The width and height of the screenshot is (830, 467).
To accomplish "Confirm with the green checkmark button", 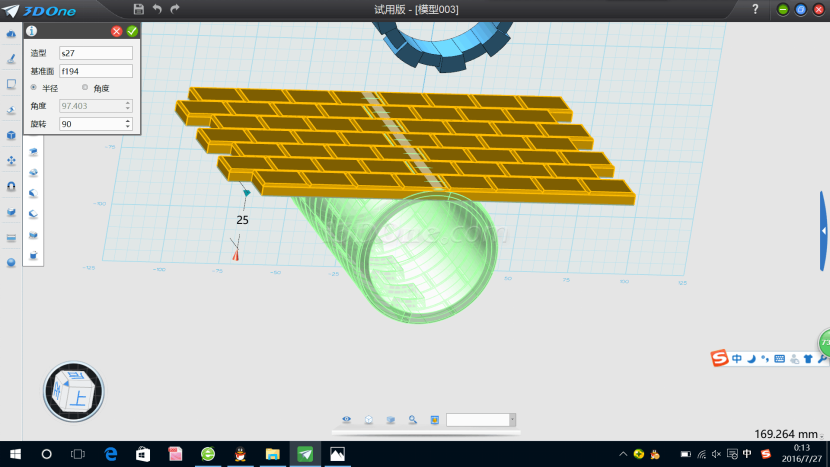I will point(132,32).
